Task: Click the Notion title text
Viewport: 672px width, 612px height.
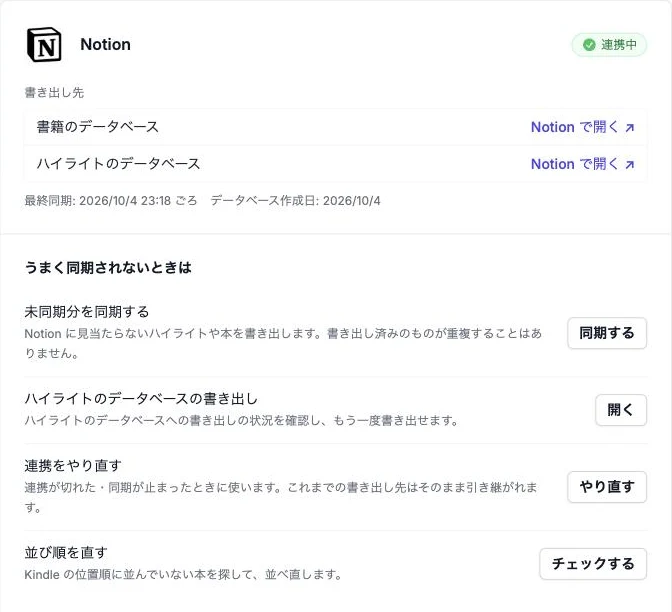Action: (x=105, y=45)
